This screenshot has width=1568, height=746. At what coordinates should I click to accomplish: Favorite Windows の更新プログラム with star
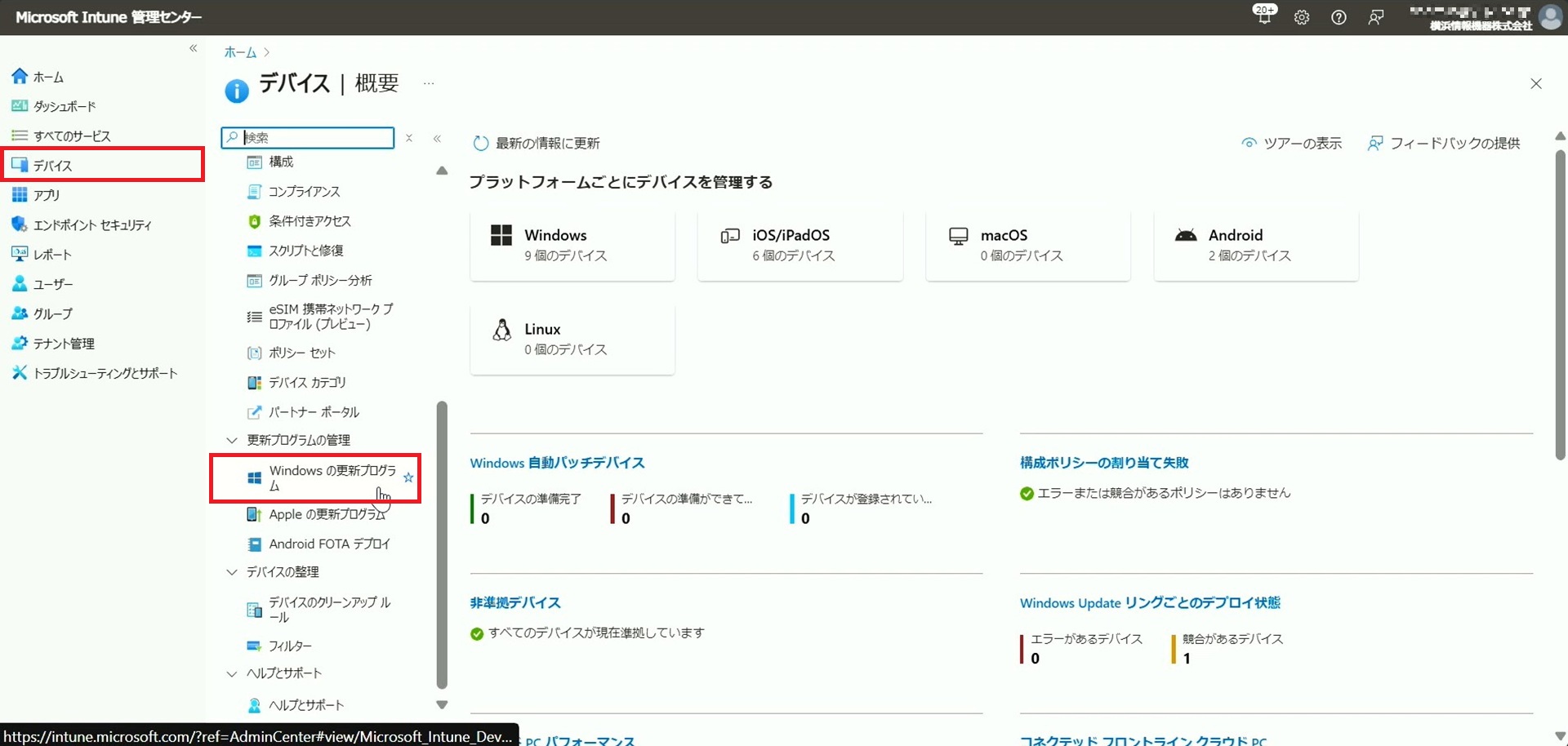pyautogui.click(x=408, y=477)
